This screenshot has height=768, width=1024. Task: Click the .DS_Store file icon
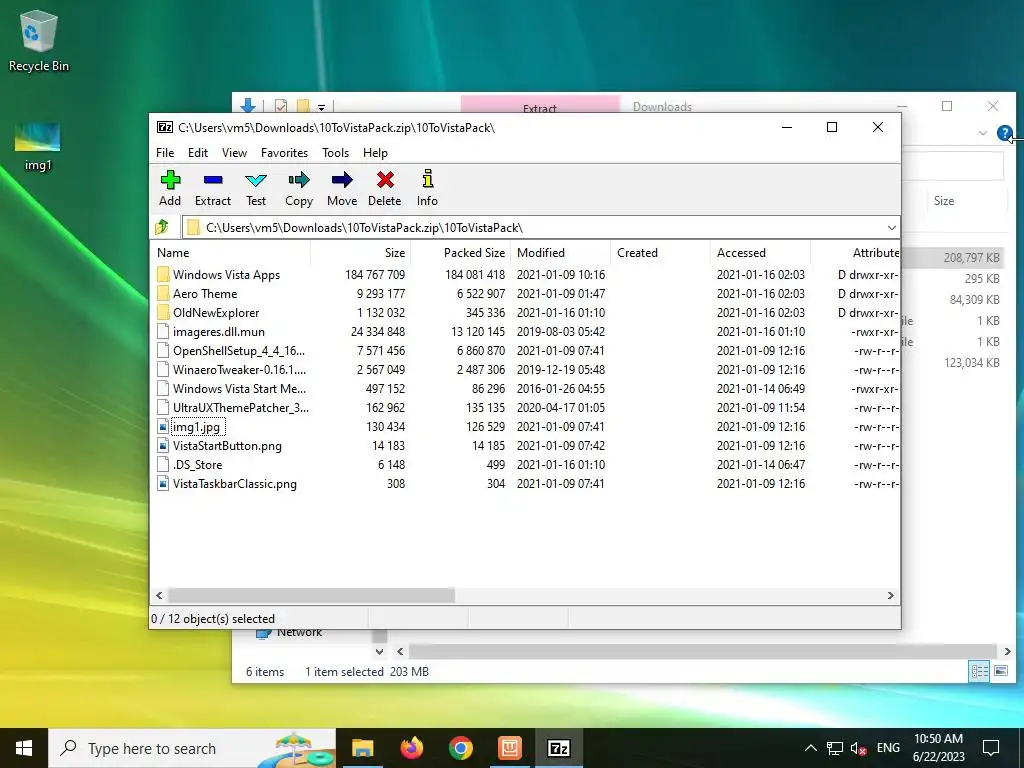(163, 464)
